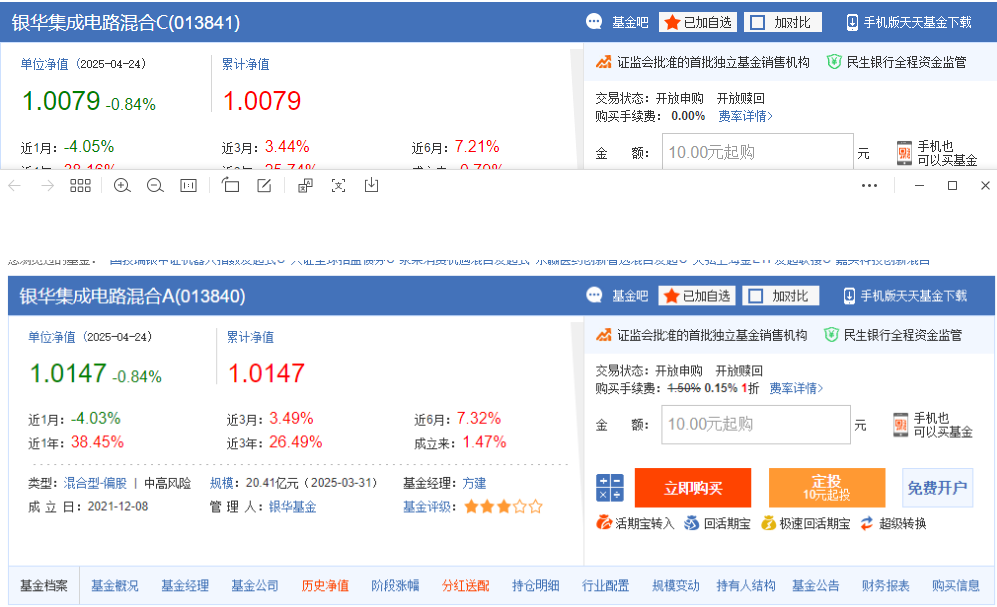Go forward to the next image in viewer
Viewport: 997px width, 607px height.
pos(47,186)
